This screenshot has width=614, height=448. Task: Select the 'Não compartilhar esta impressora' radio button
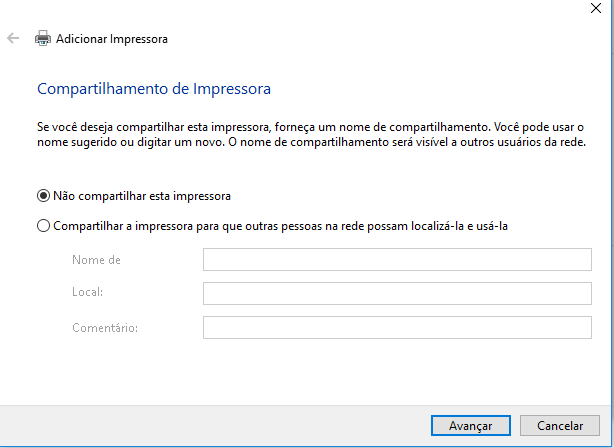tap(43, 196)
